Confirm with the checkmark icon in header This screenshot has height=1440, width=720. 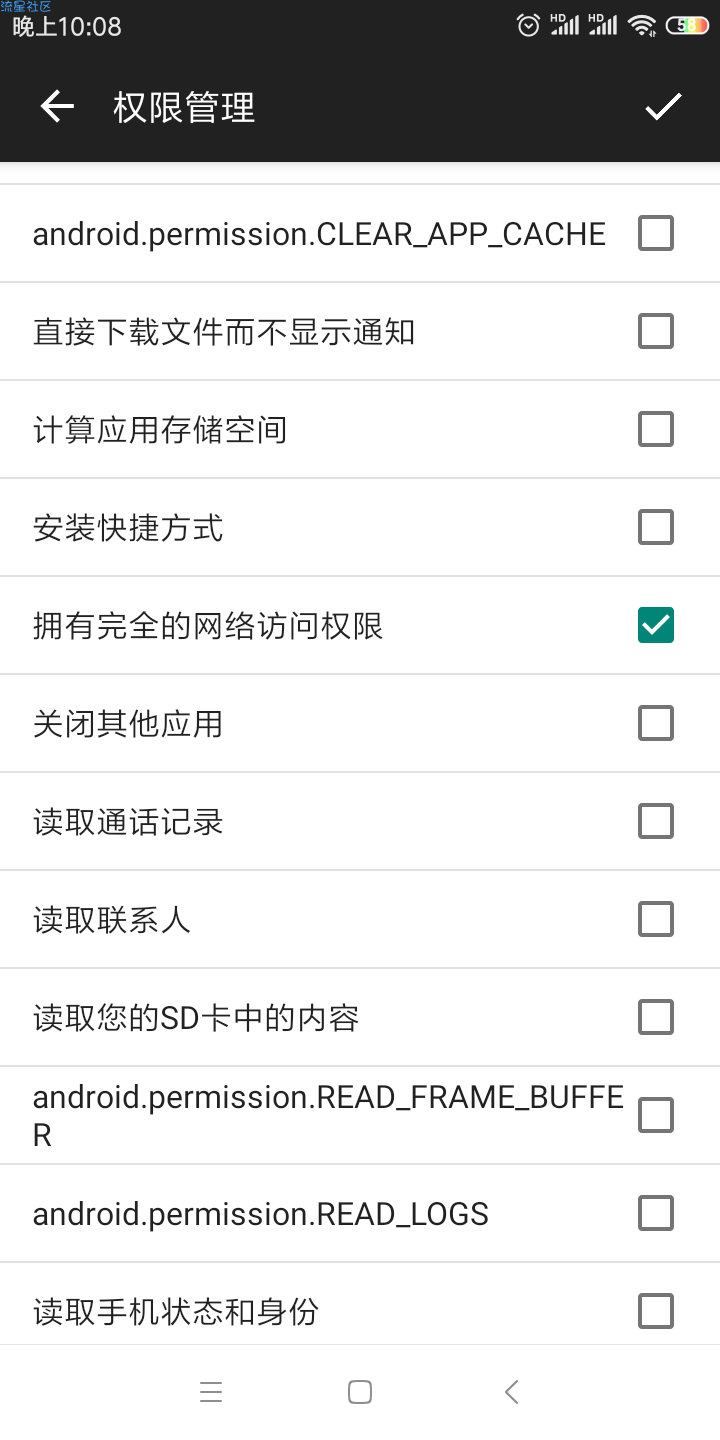[x=663, y=107]
